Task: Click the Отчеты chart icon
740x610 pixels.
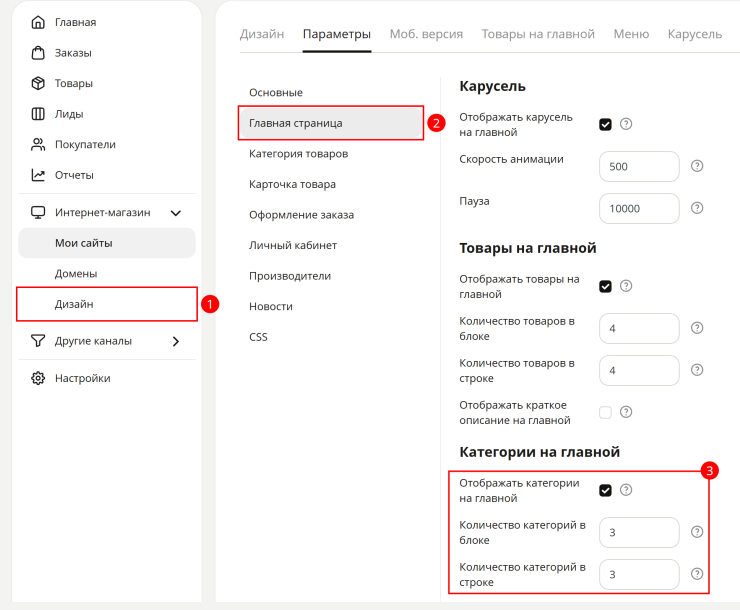Action: click(x=38, y=175)
